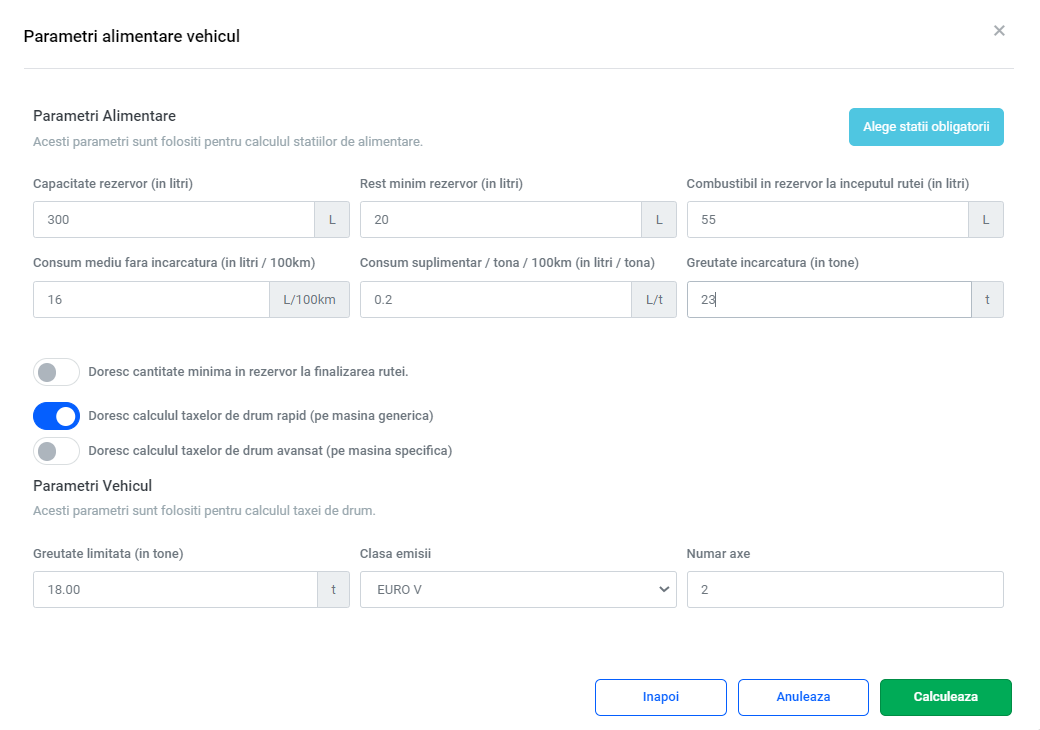Image resolution: width=1040 pixels, height=730 pixels.
Task: Click the t unit suffix beside Greutate limitata
Action: (333, 590)
